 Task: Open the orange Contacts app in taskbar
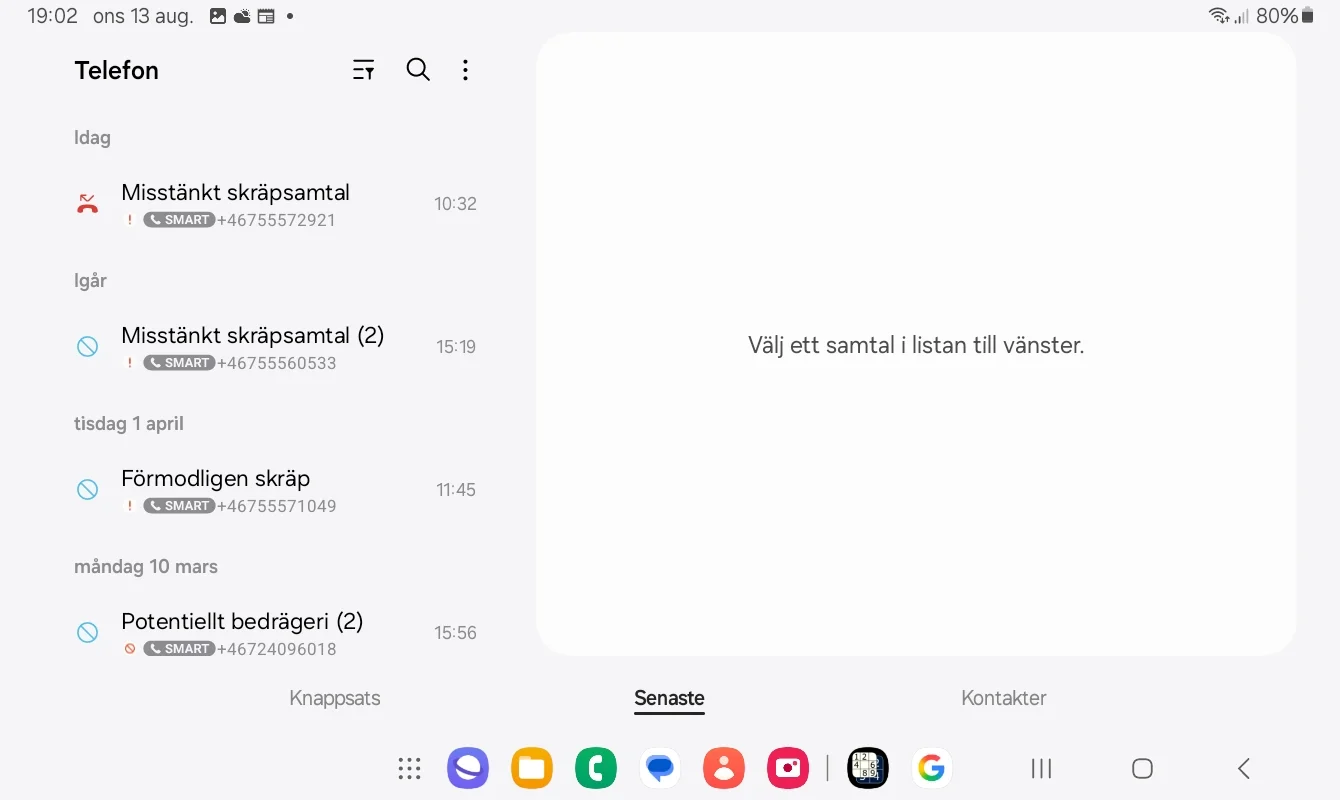click(724, 768)
